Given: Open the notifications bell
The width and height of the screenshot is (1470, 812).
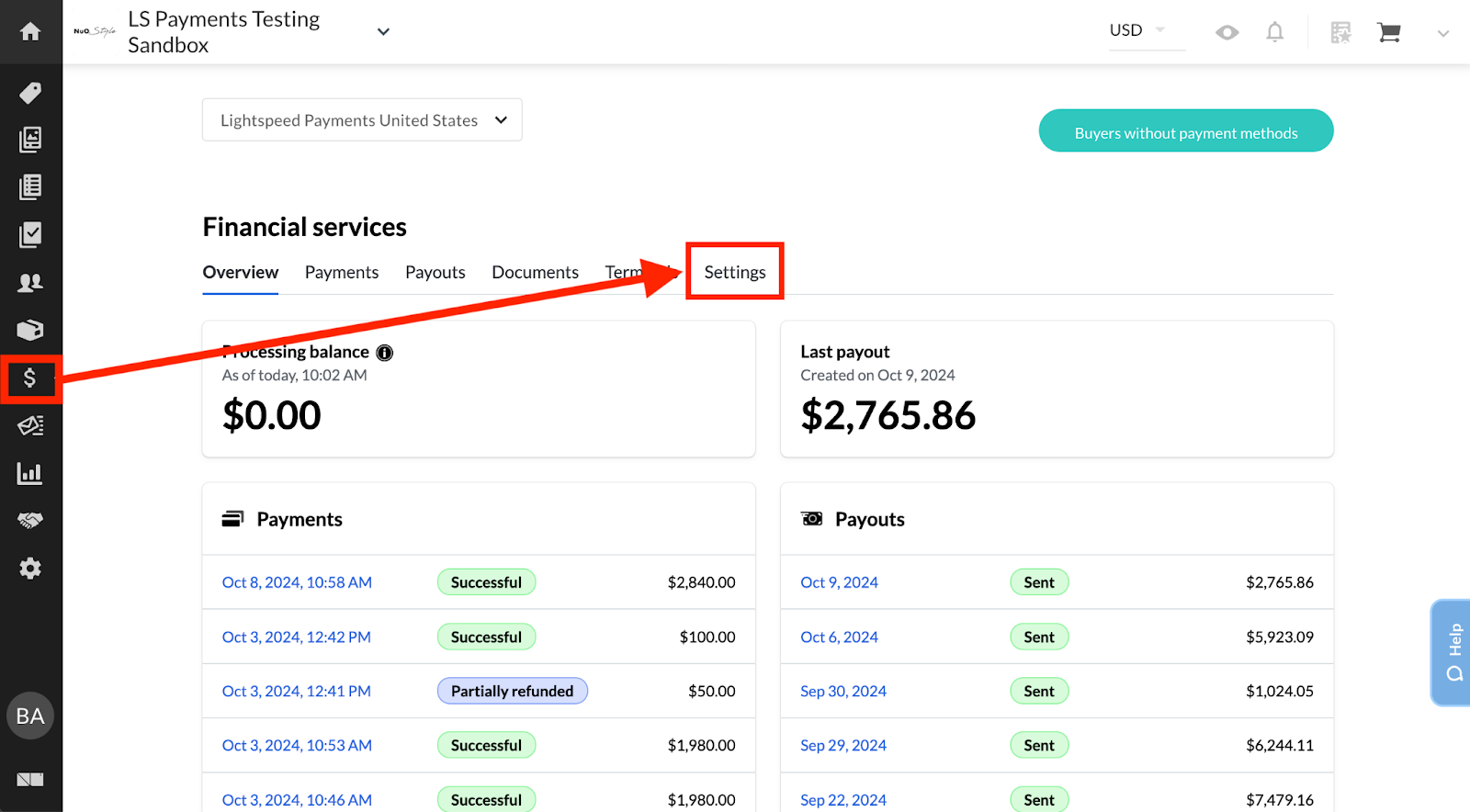Looking at the screenshot, I should pos(1275,33).
